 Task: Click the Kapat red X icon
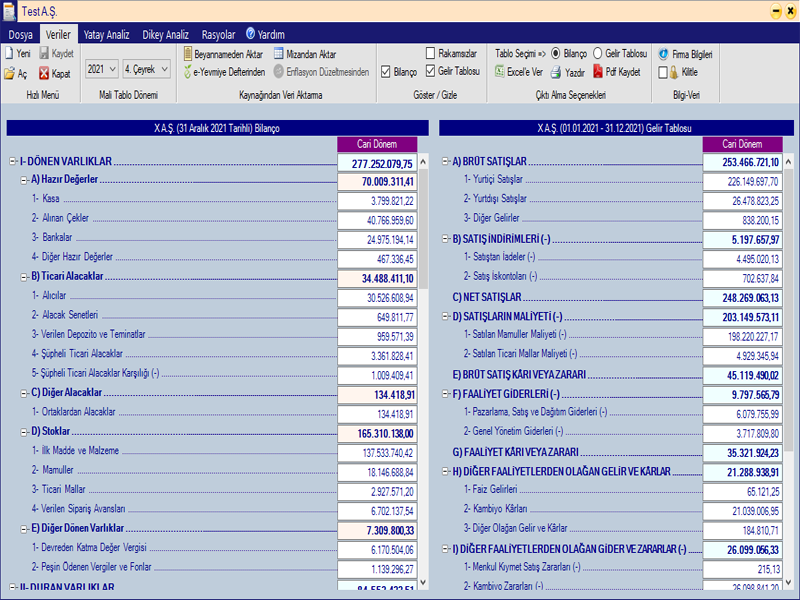point(44,73)
